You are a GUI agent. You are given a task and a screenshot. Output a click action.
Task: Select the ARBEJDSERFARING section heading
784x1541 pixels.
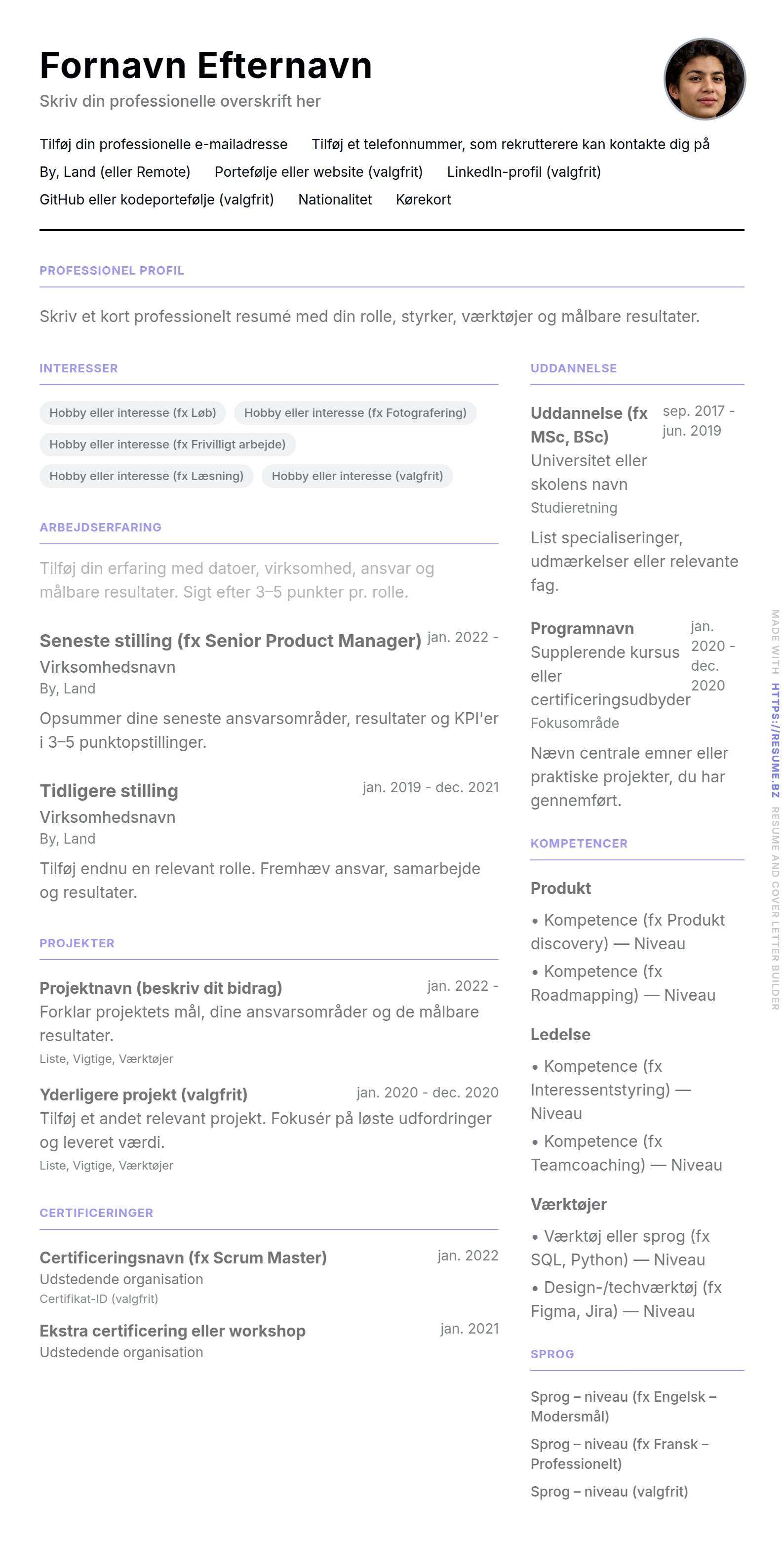point(100,527)
